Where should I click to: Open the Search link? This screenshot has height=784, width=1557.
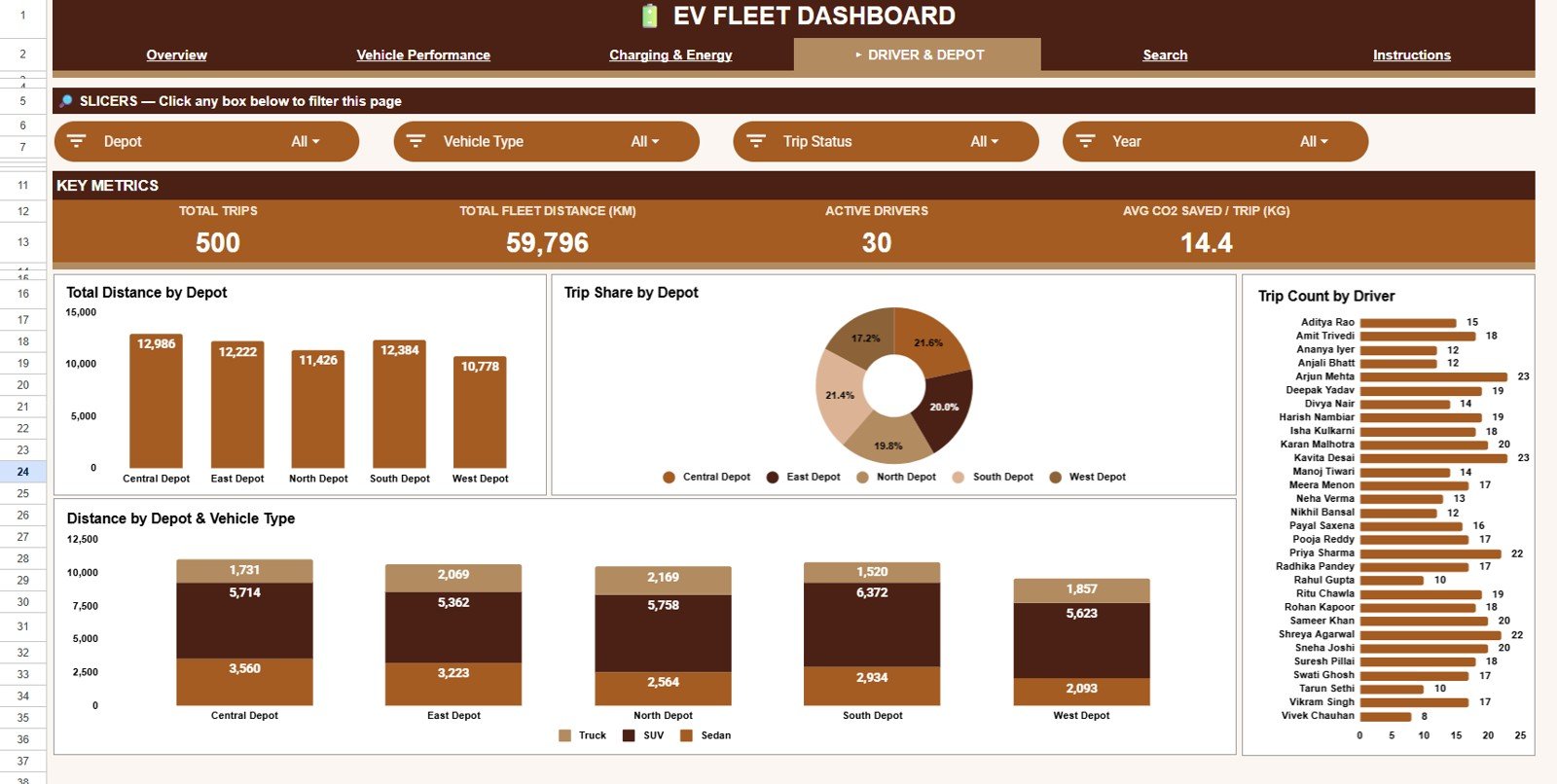point(1165,55)
